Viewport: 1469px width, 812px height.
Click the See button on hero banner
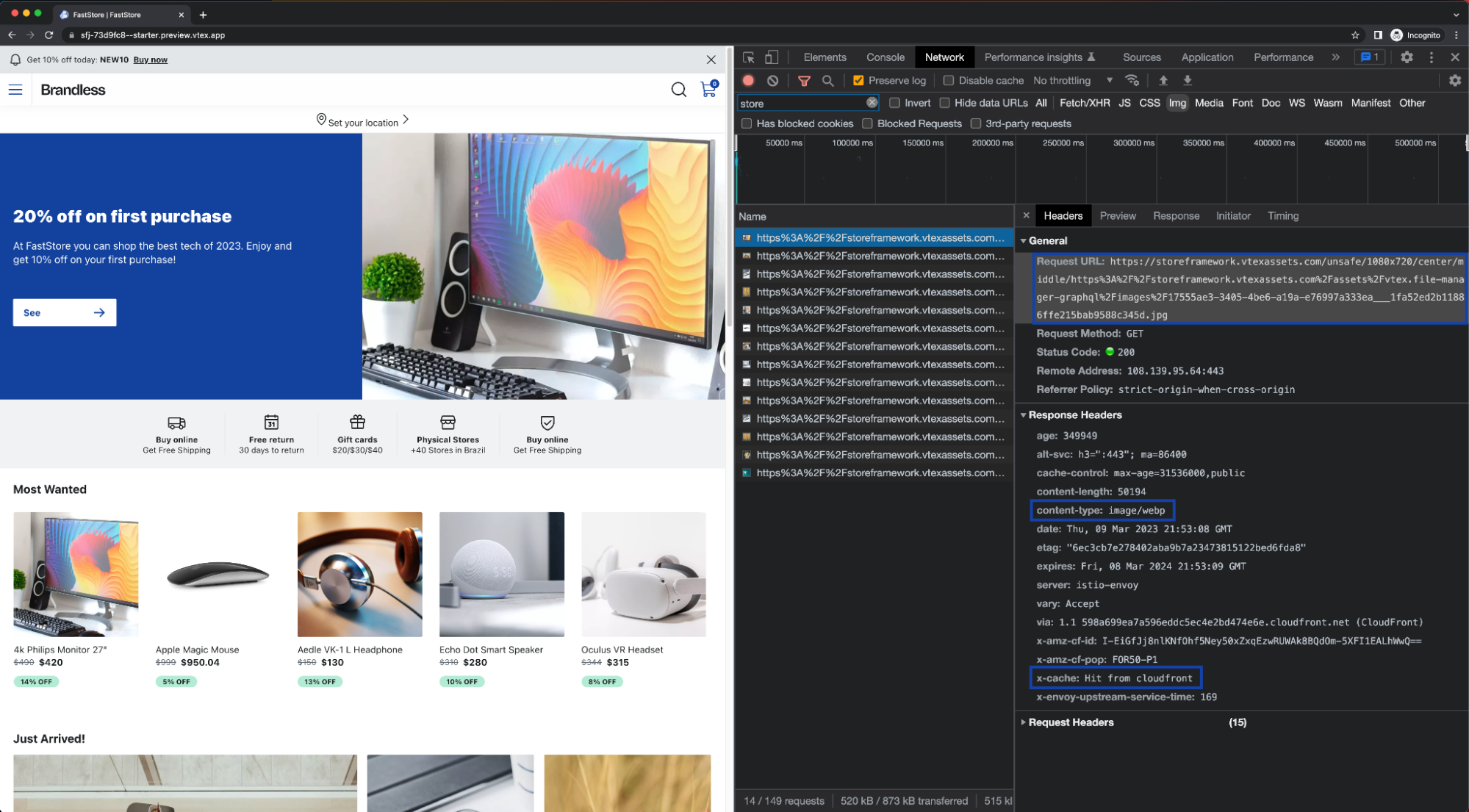[x=62, y=312]
